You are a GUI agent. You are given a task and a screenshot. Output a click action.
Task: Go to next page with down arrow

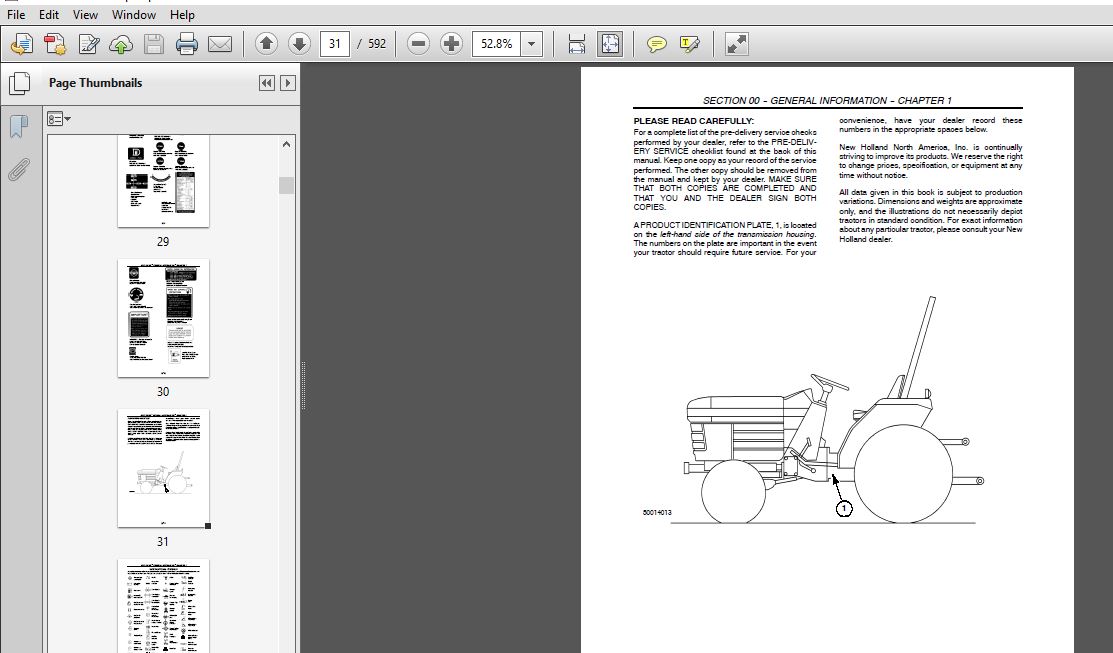[299, 44]
